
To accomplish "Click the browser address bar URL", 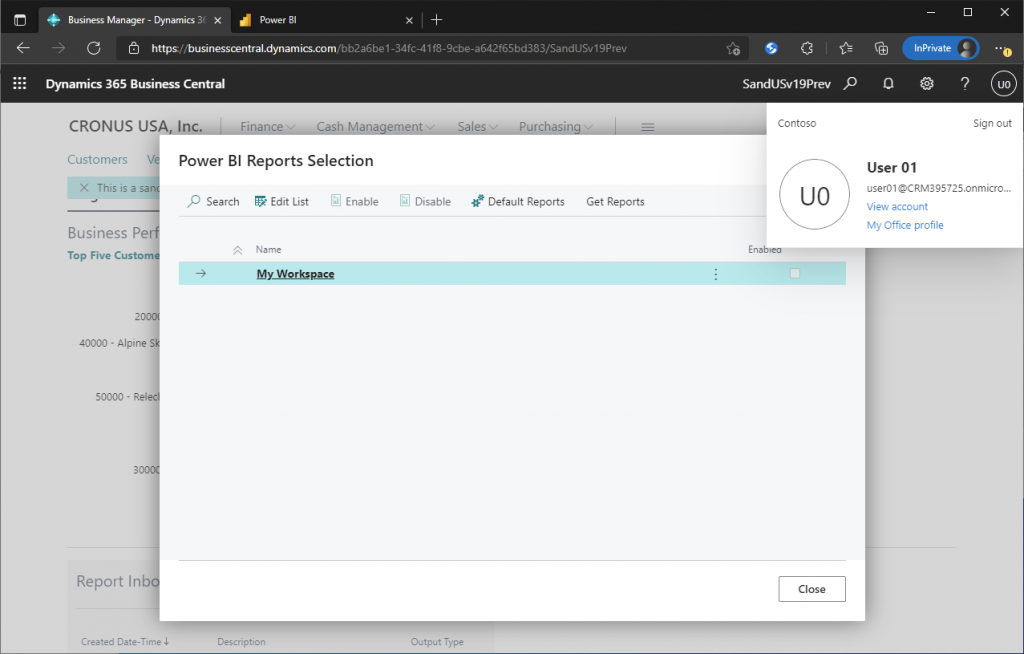I will click(x=389, y=48).
